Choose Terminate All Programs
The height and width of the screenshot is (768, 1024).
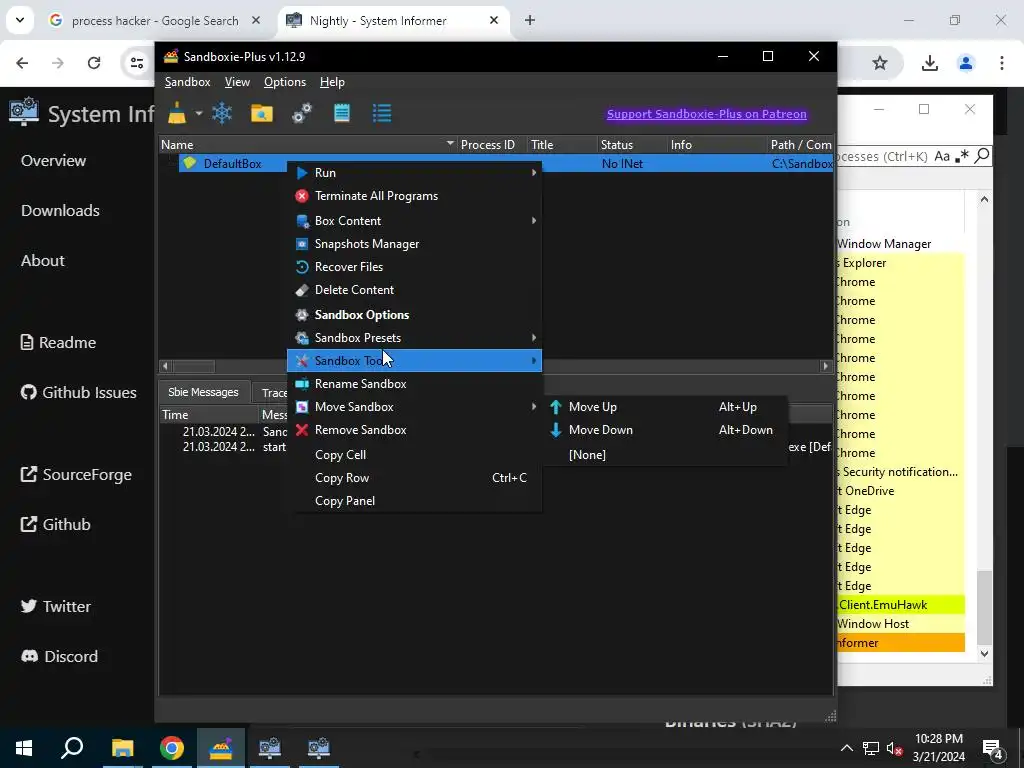tap(415, 196)
